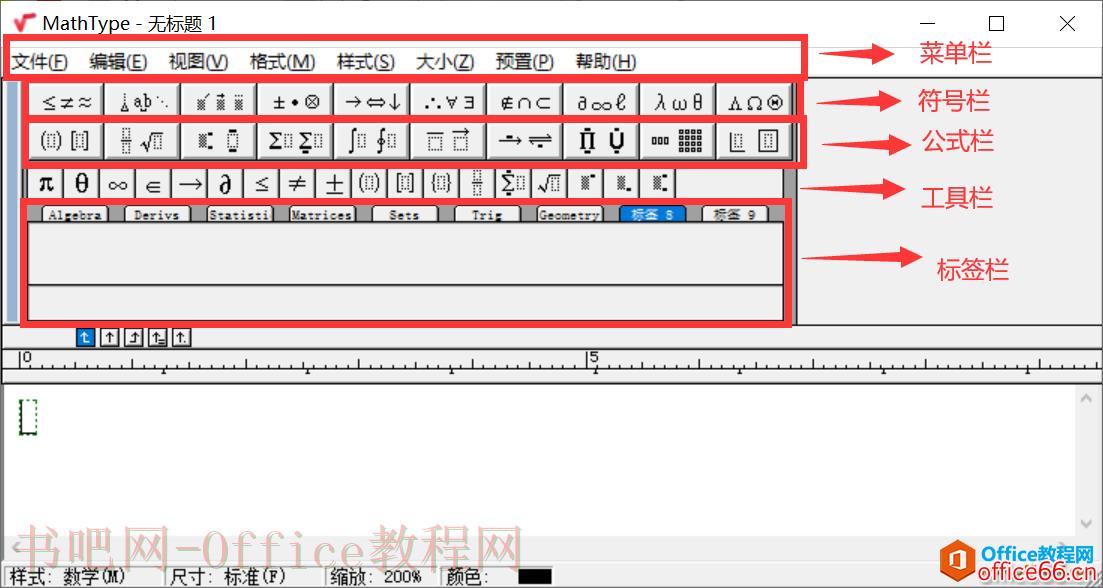
Task: Open the 预置(P) menu
Action: tap(525, 62)
